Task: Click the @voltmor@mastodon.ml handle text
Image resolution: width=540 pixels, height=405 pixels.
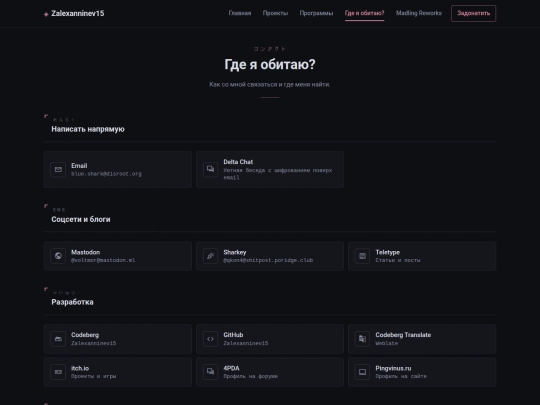Action: (x=103, y=260)
